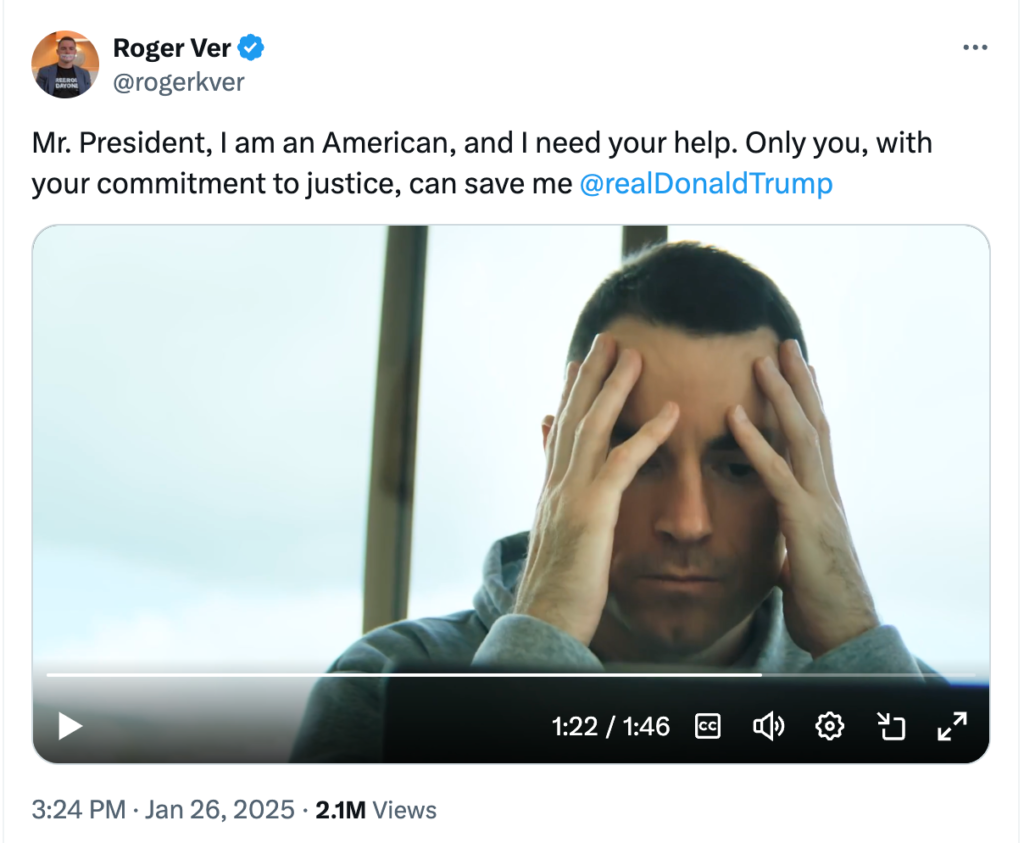Open Roger Ver's profile picture
The height and width of the screenshot is (843, 1024).
[65, 64]
